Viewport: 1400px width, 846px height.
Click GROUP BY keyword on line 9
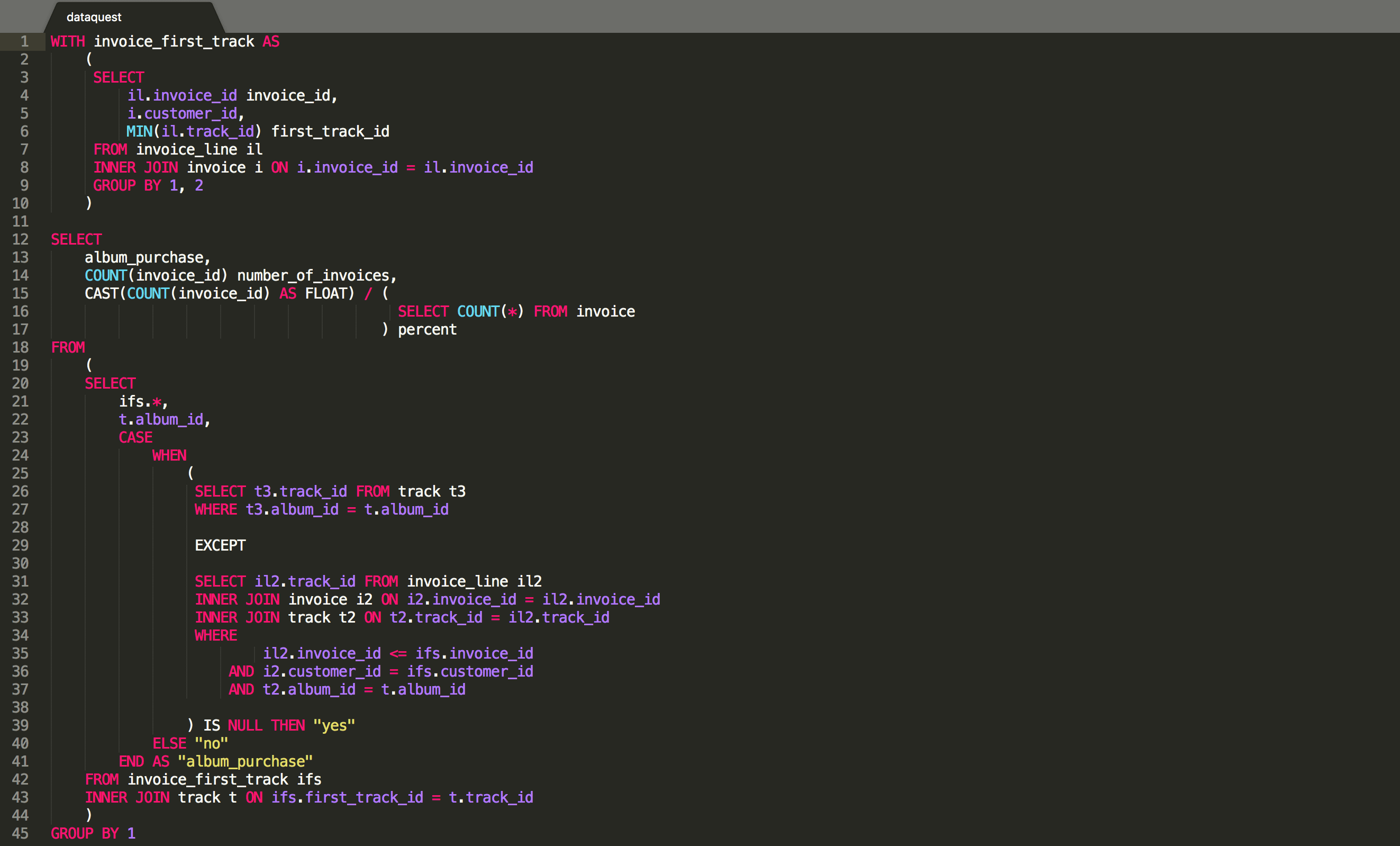coord(128,185)
